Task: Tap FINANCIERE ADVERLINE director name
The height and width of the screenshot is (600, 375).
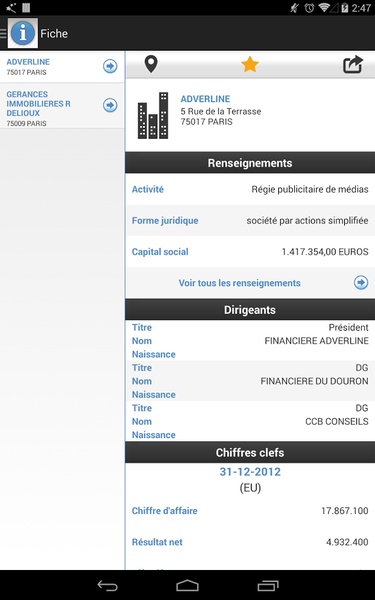Action: click(x=316, y=341)
